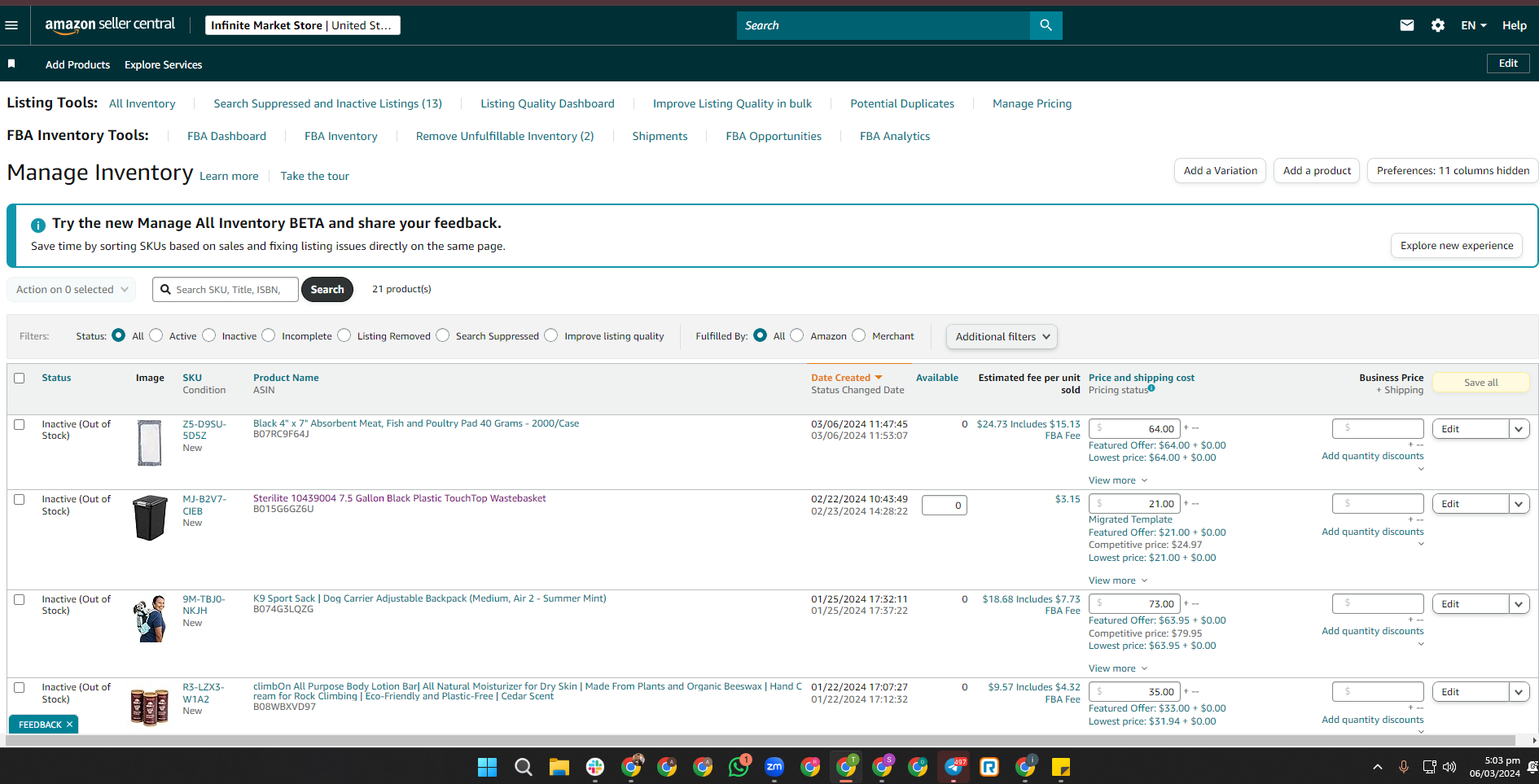
Task: Click the bookmark flag icon beside Add Products
Action: [x=11, y=64]
